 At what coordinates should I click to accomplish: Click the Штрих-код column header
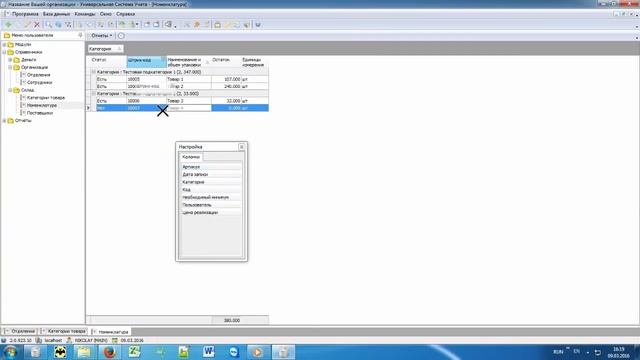click(x=147, y=62)
